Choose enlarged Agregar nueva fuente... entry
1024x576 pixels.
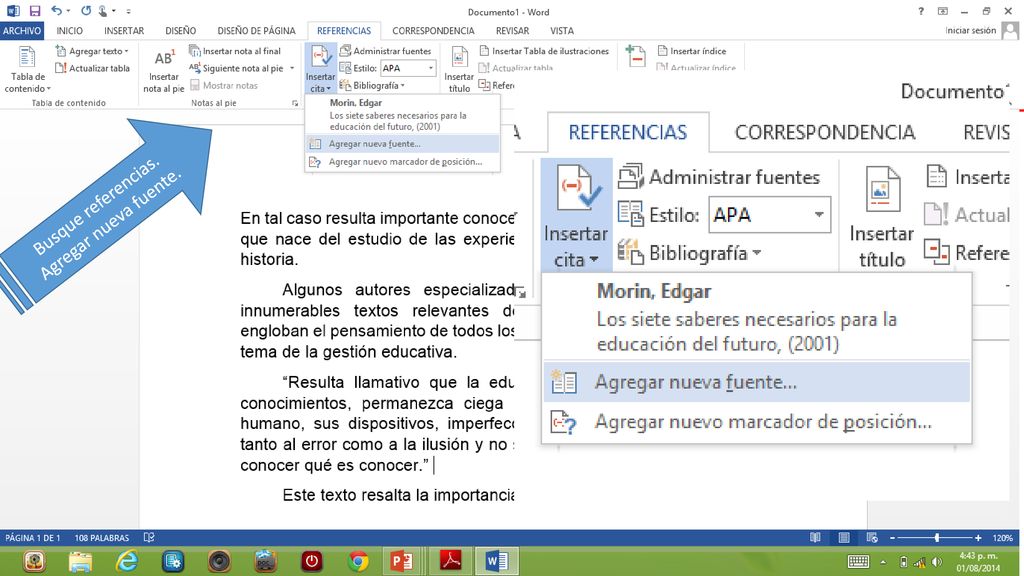[756, 382]
